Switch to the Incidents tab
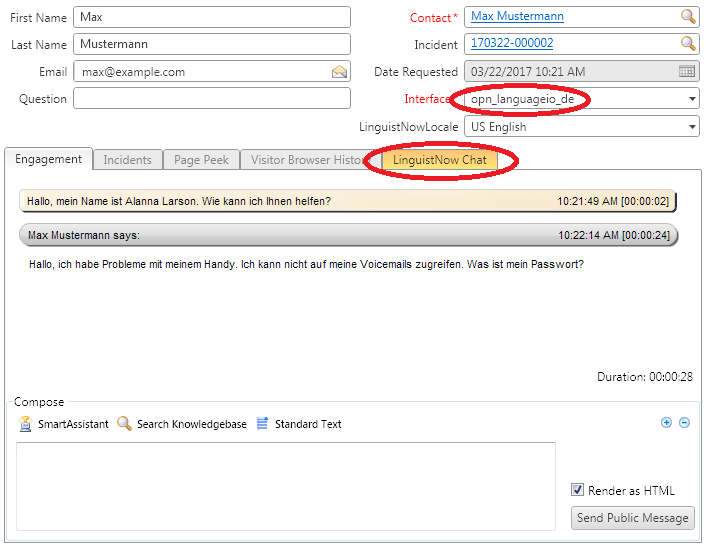The image size is (706, 547). (128, 160)
